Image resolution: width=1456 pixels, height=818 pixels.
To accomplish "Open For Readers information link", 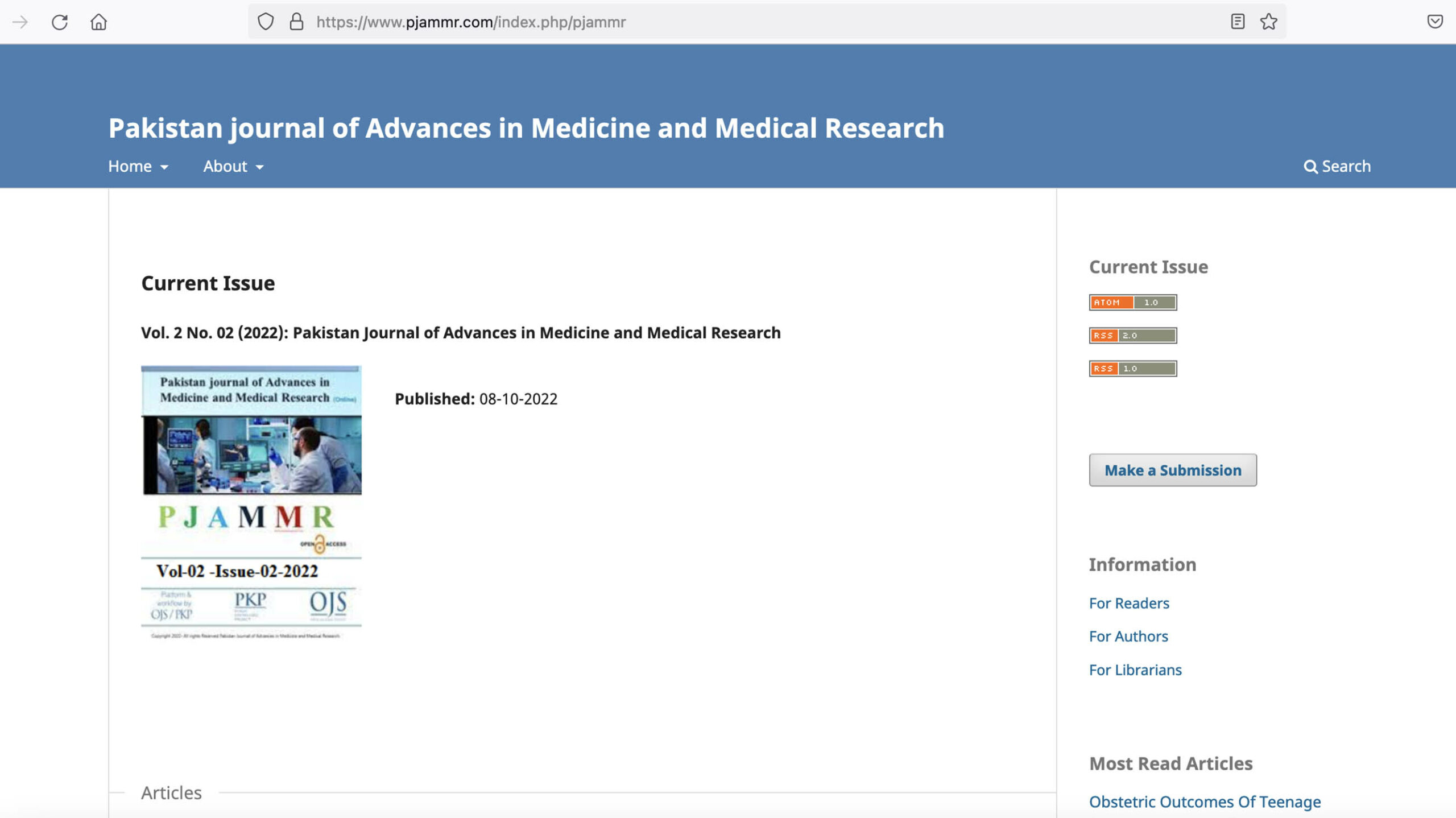I will (x=1129, y=603).
